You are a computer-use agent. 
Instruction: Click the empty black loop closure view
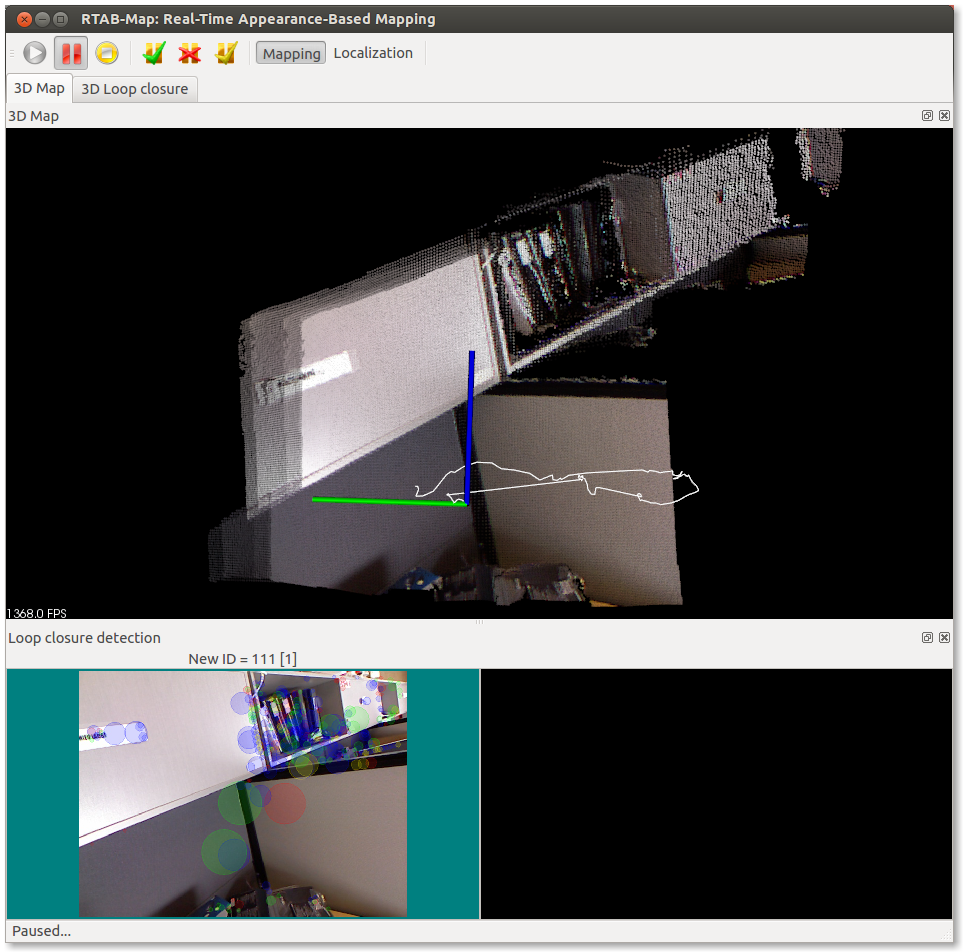[715, 794]
